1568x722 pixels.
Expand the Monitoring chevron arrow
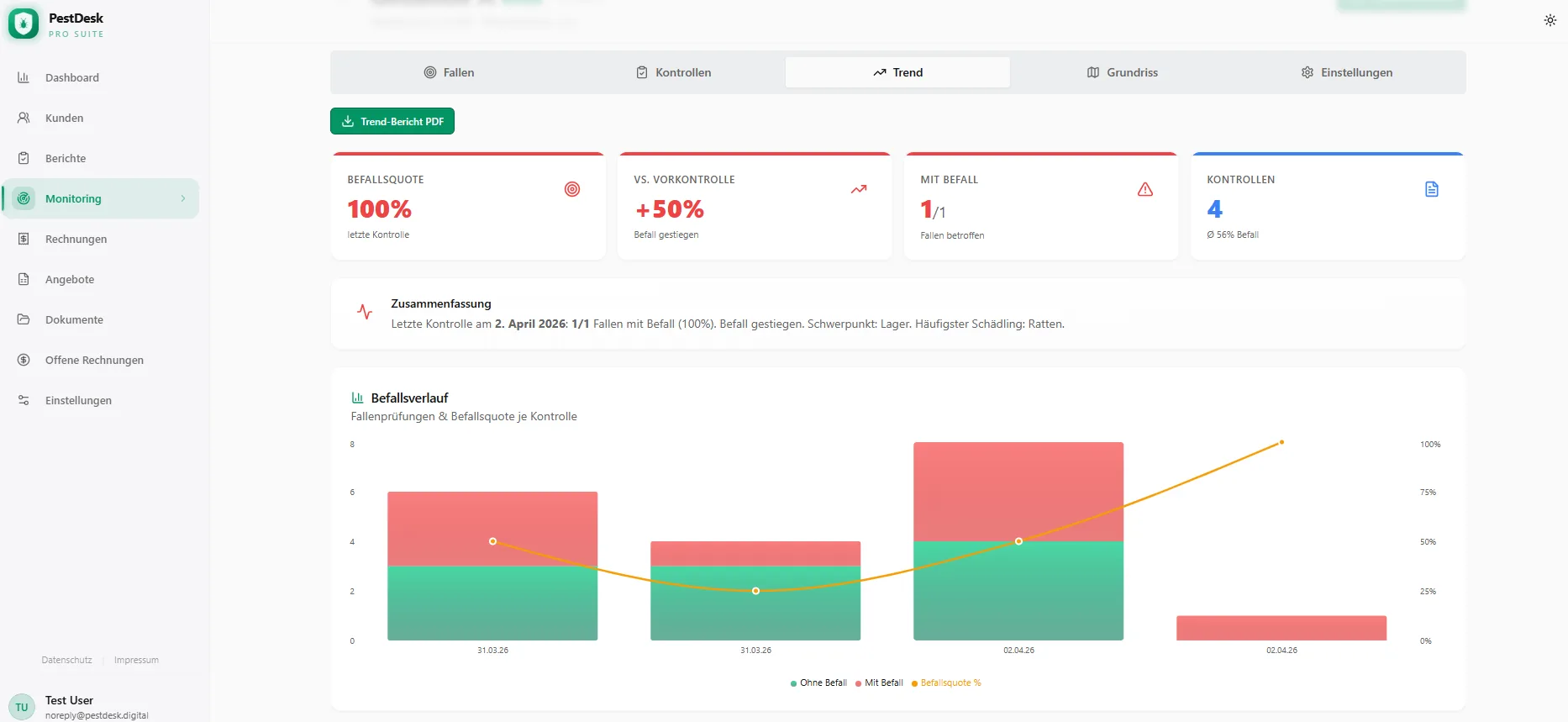[x=183, y=198]
